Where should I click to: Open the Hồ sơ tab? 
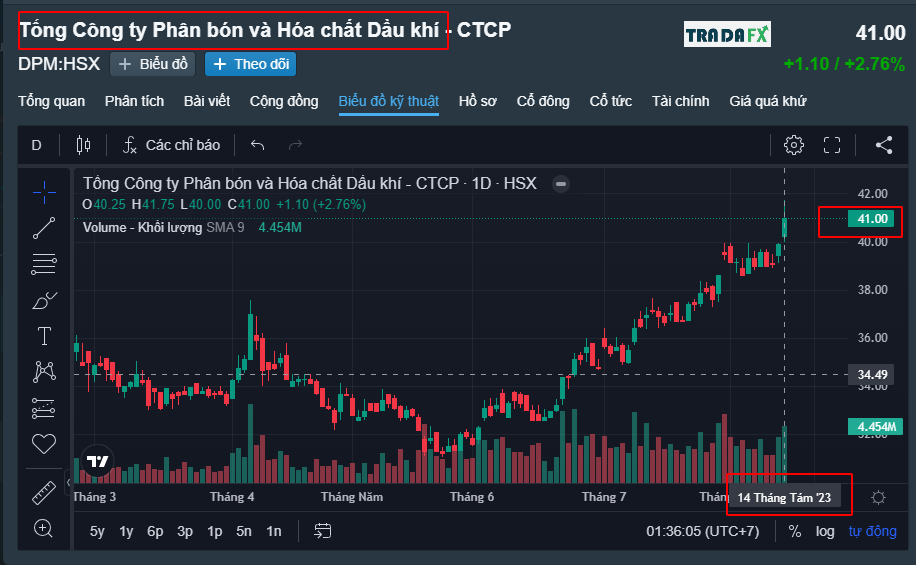[477, 101]
